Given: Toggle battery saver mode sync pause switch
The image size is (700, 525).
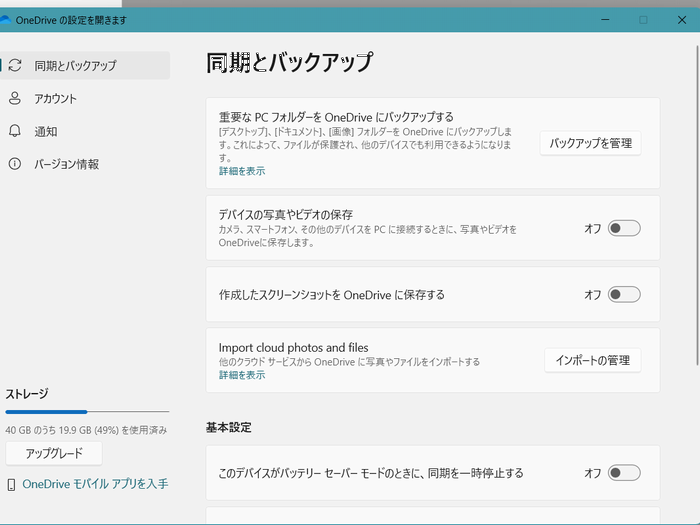Looking at the screenshot, I should point(624,473).
